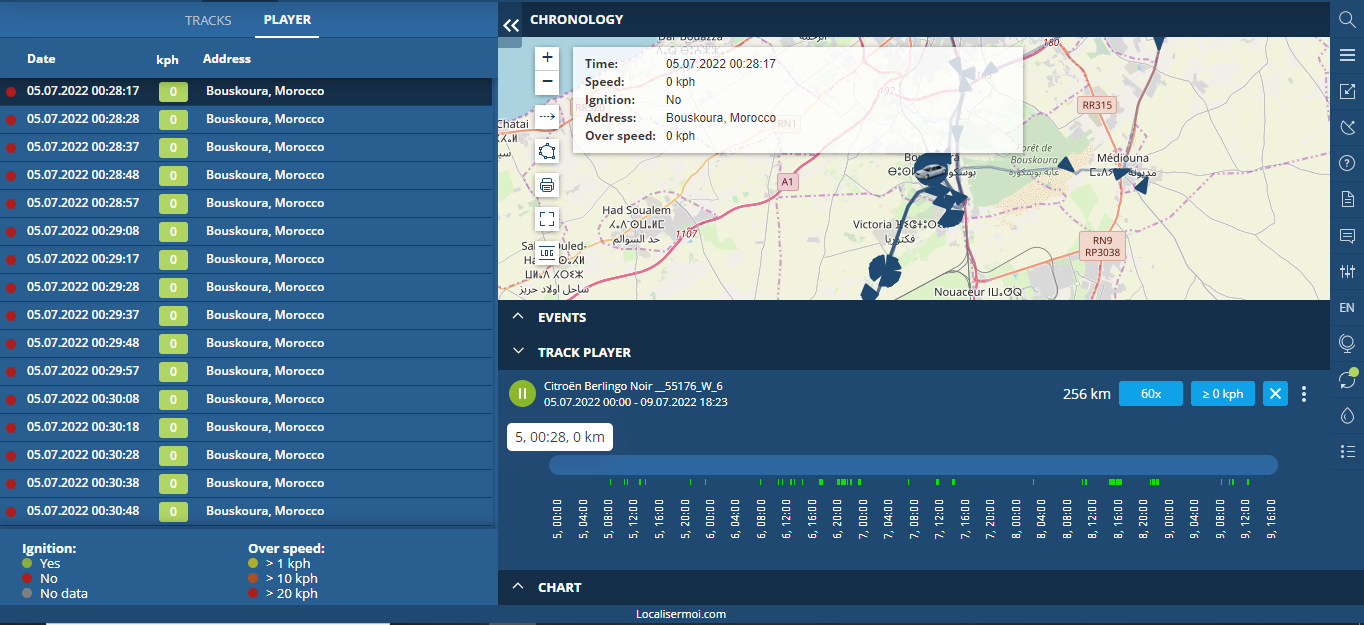Zoom out on the map
The width and height of the screenshot is (1364, 625).
547,82
